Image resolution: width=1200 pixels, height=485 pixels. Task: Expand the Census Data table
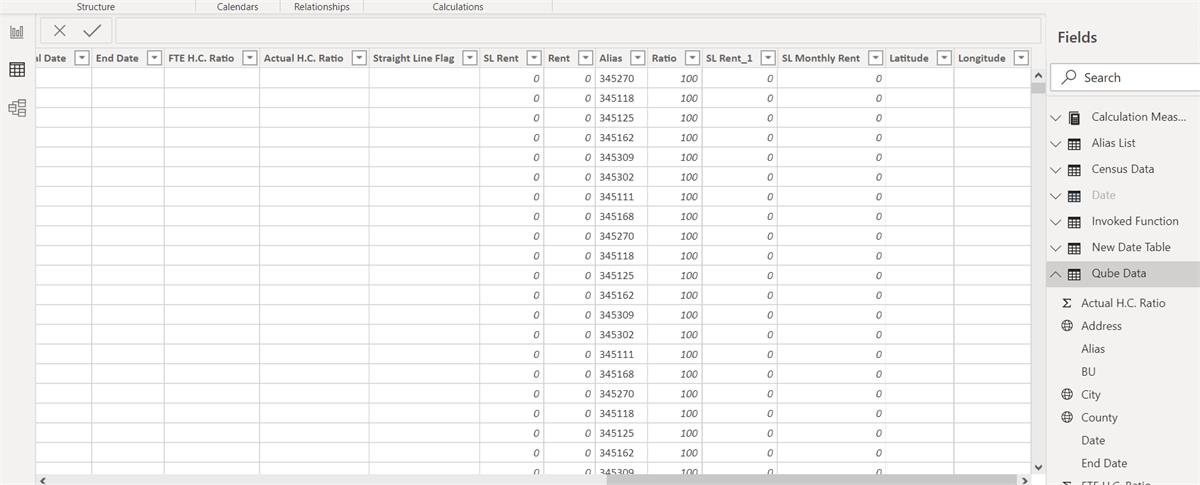click(1055, 170)
